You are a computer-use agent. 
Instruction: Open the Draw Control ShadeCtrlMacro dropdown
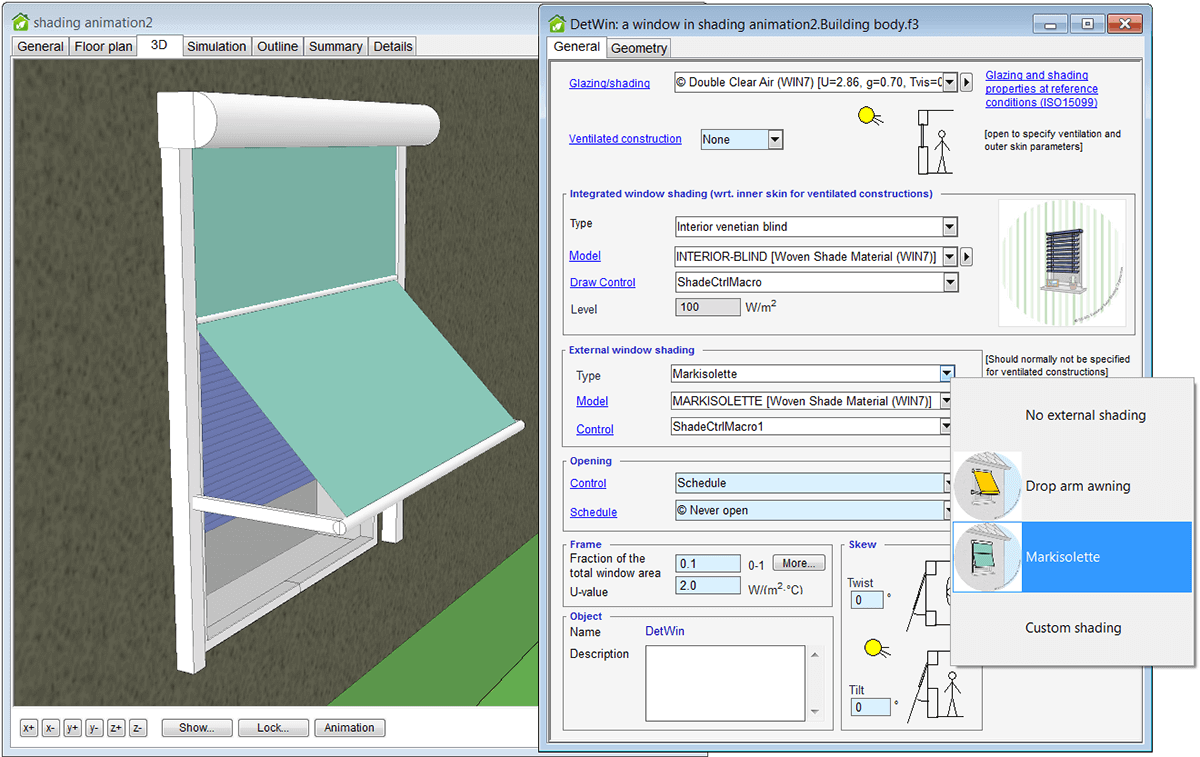tap(950, 283)
